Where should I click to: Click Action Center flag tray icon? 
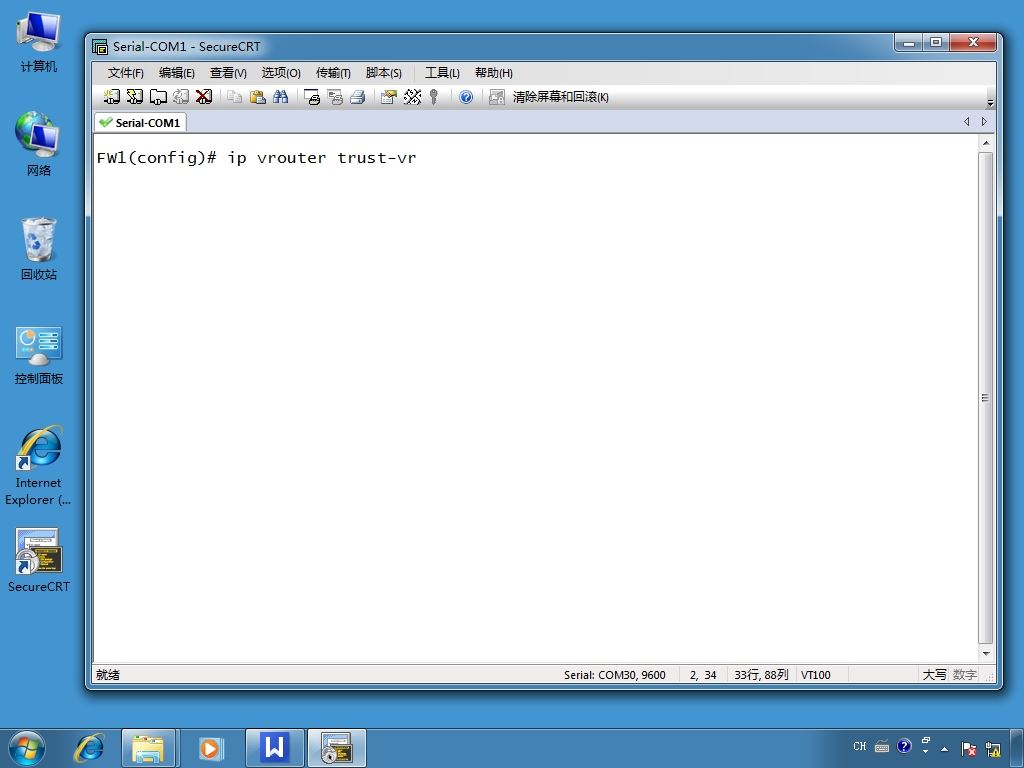pyautogui.click(x=969, y=749)
